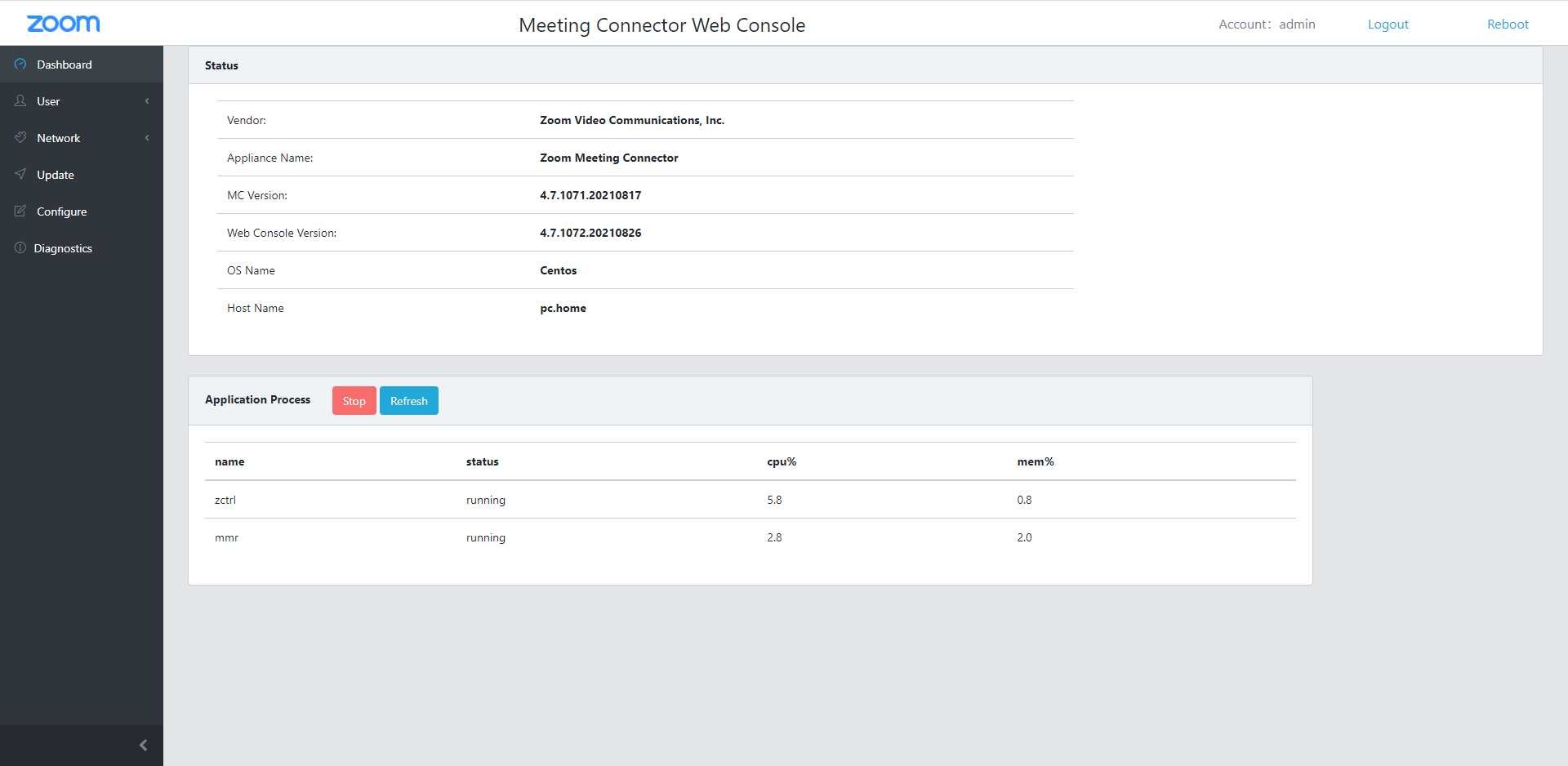Click the Dashboard gauge icon
Screen dimensions: 1568x766
click(x=20, y=64)
